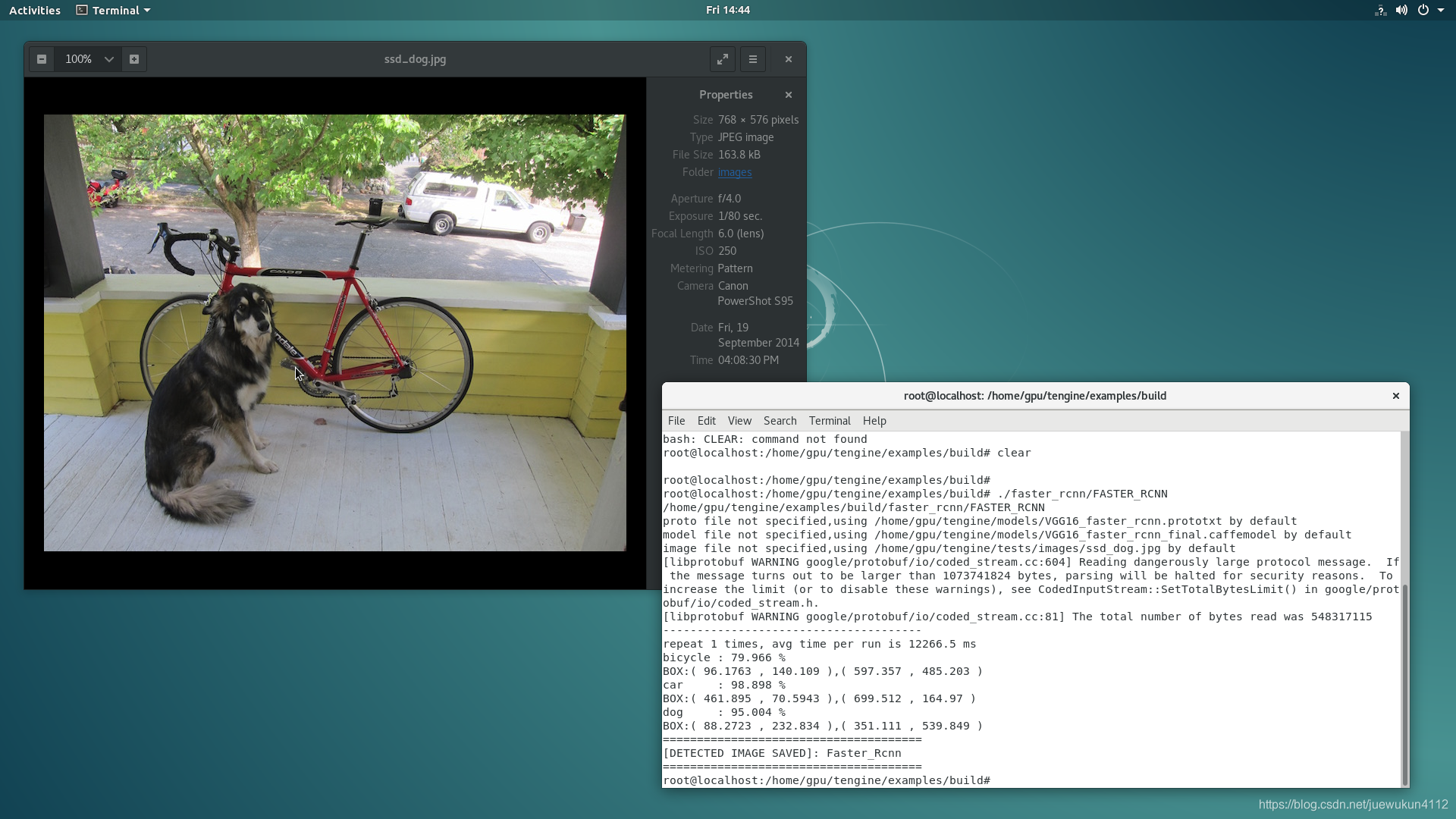Open the File menu in terminal
This screenshot has width=1456, height=819.
click(x=676, y=421)
